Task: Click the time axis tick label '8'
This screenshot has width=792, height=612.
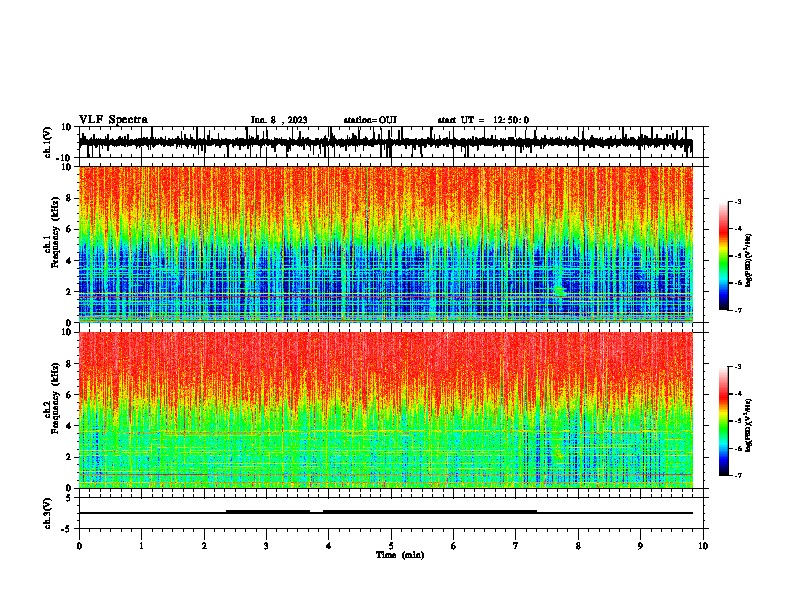Action: click(578, 546)
